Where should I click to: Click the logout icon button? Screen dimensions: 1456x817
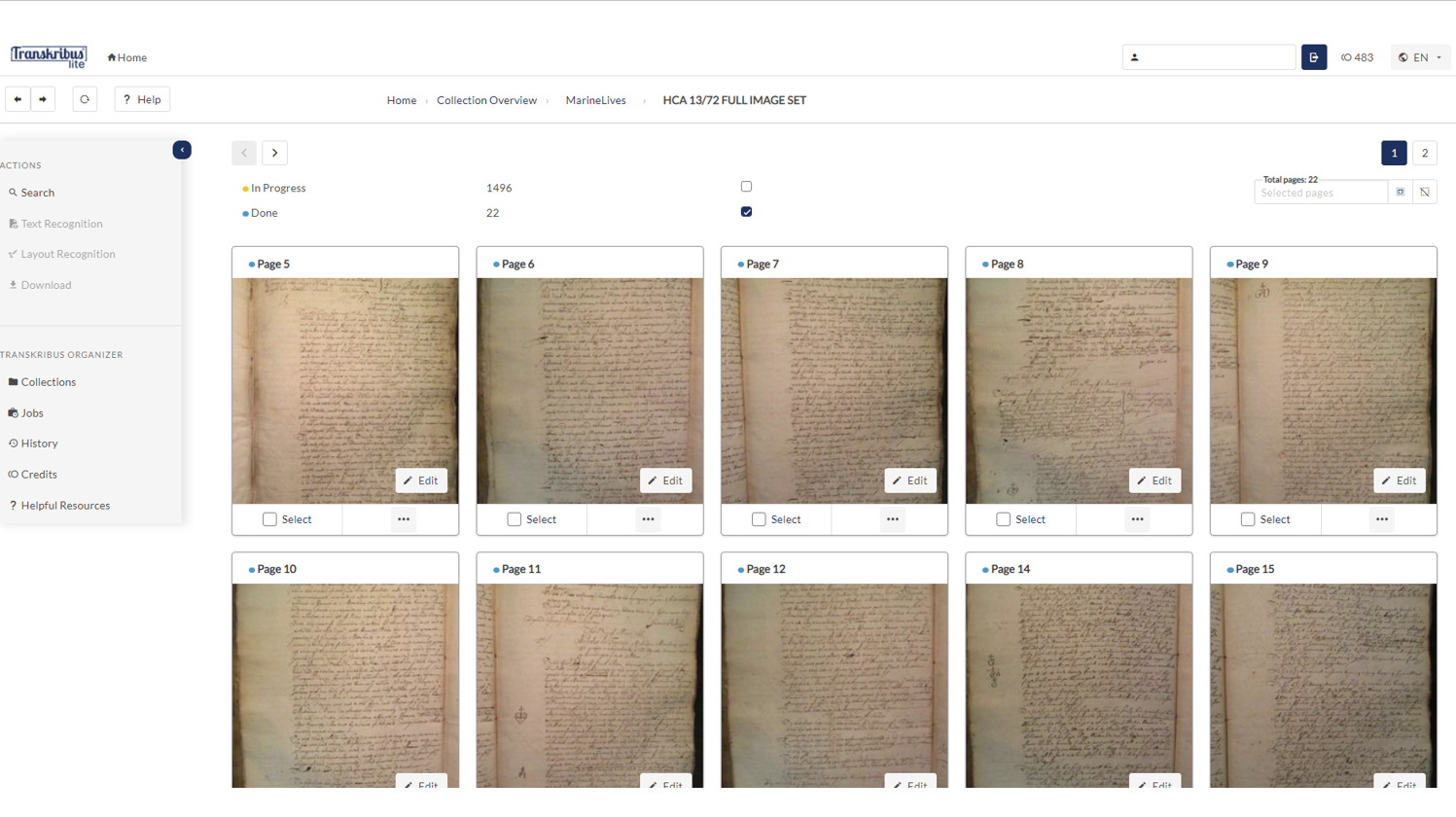[1313, 57]
